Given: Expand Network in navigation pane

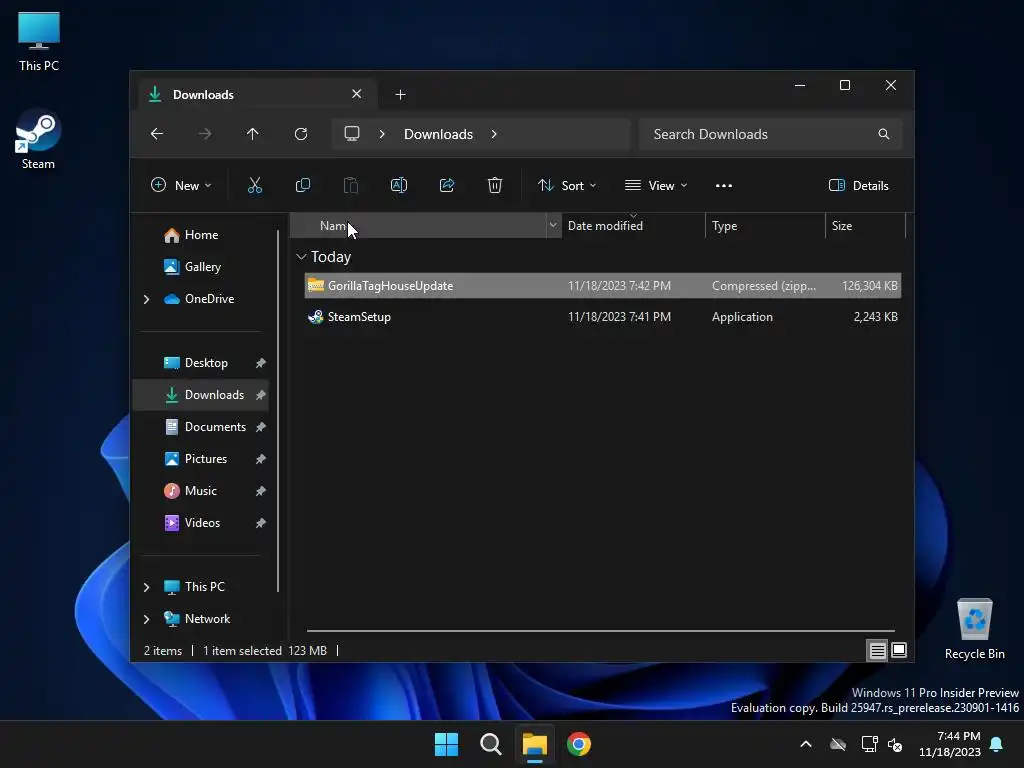Looking at the screenshot, I should point(146,619).
